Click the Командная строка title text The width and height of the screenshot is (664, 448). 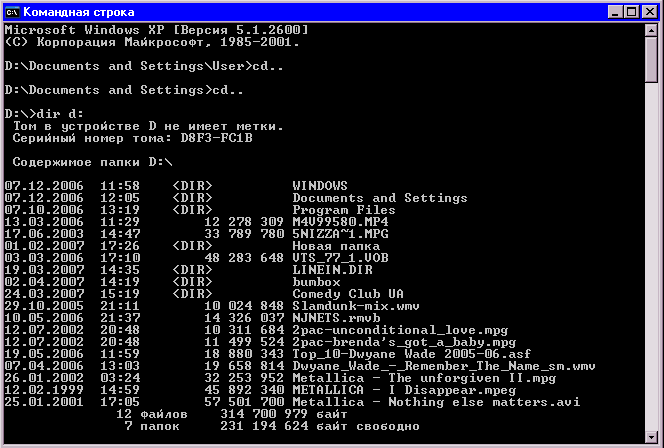(79, 12)
